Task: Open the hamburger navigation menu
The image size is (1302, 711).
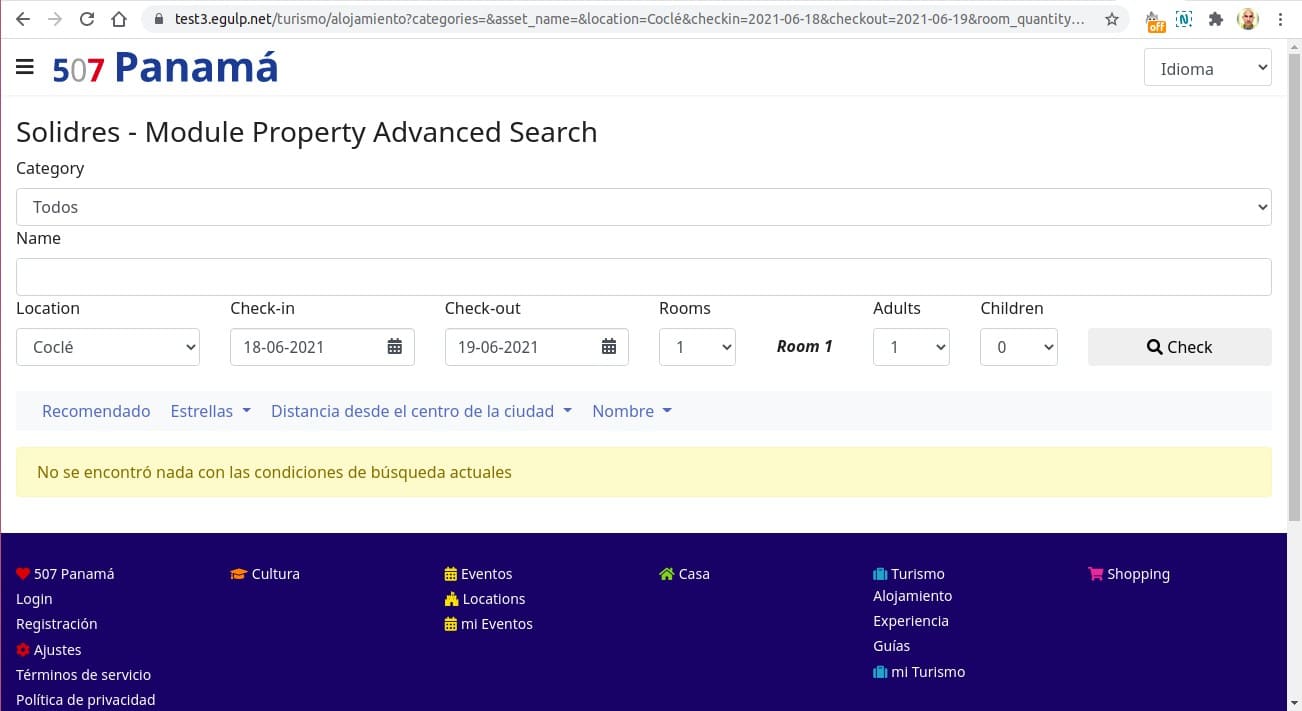Action: [25, 67]
